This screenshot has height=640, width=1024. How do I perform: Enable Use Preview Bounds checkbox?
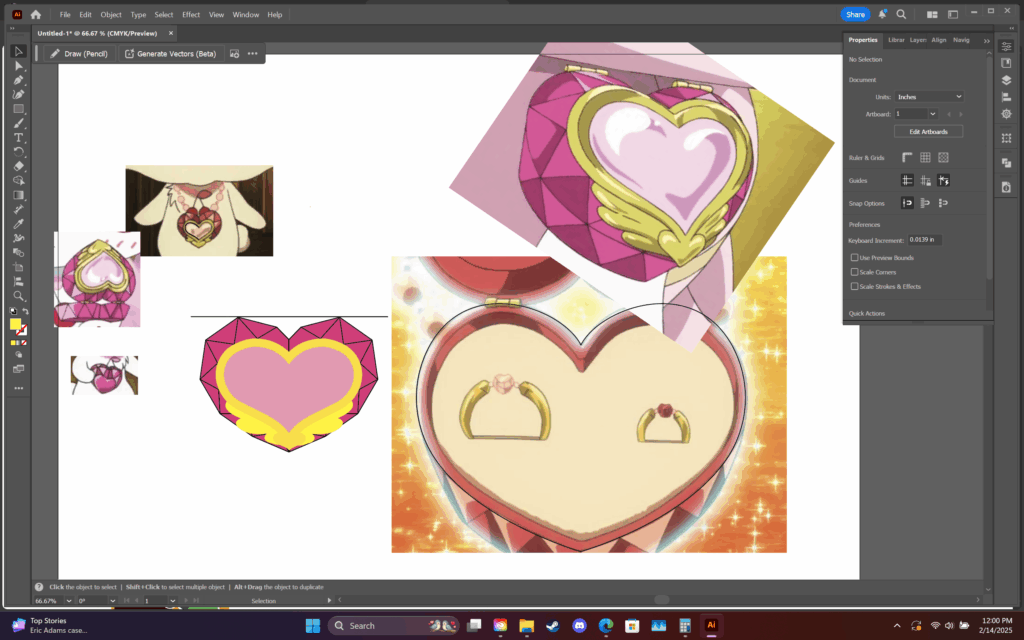tap(854, 257)
